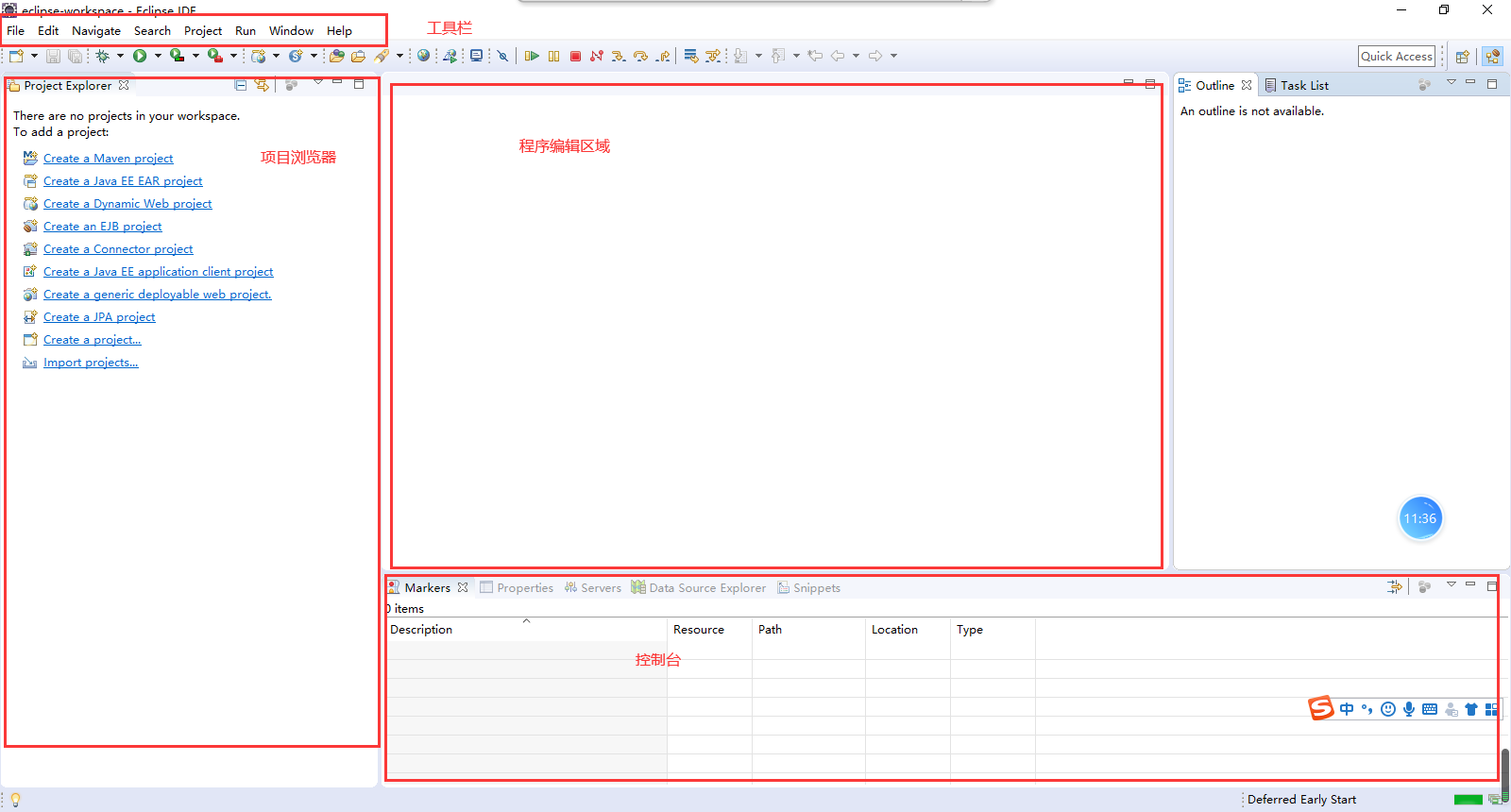Image resolution: width=1511 pixels, height=812 pixels.
Task: Expand the dropdown beside the Debug icon
Action: pyautogui.click(x=120, y=57)
